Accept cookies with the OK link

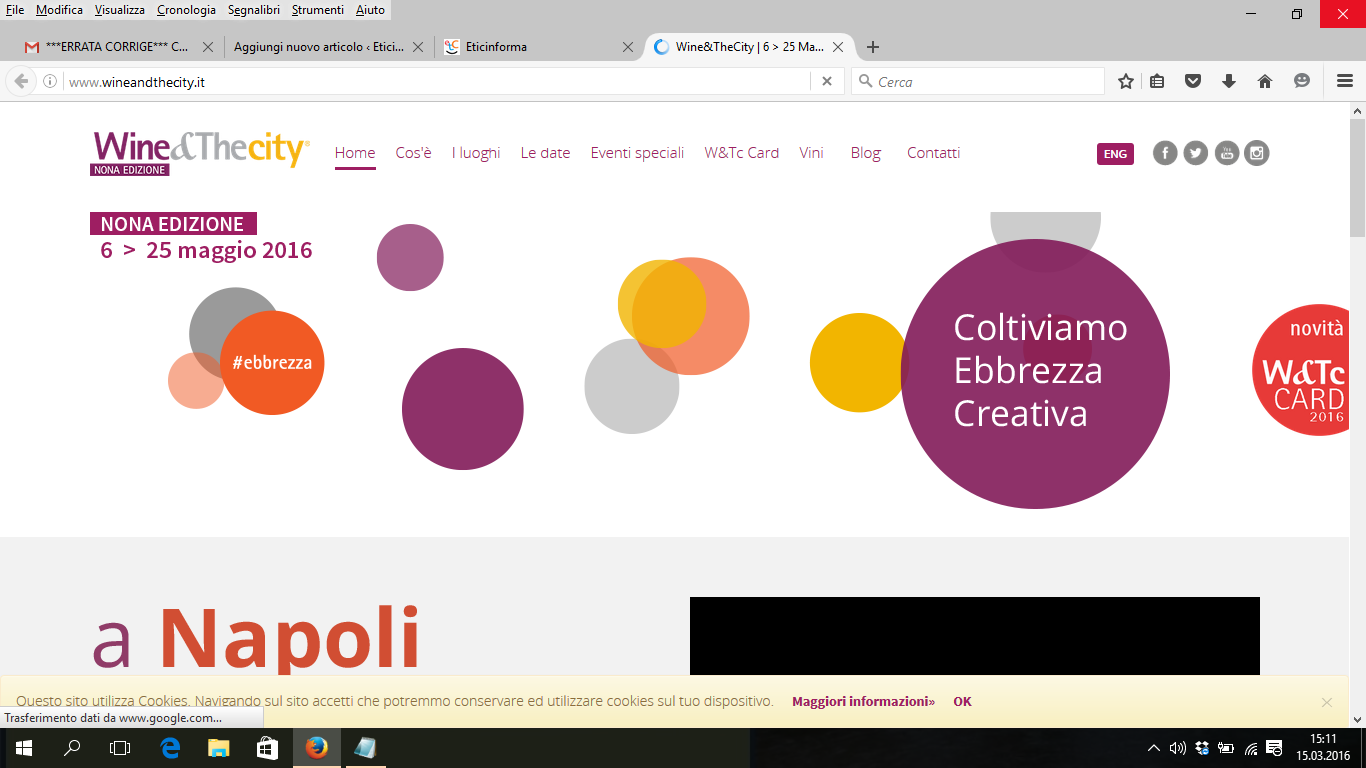pos(962,702)
